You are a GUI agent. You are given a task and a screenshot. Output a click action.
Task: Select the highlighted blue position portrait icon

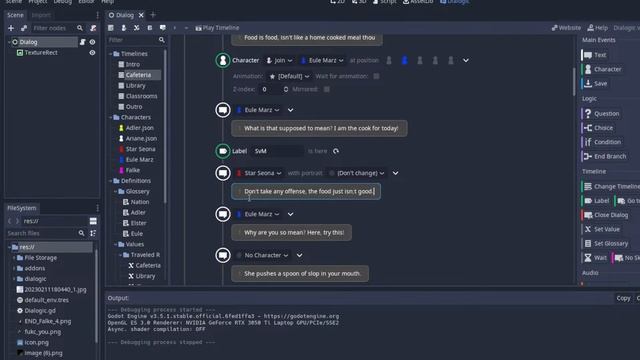tap(404, 60)
